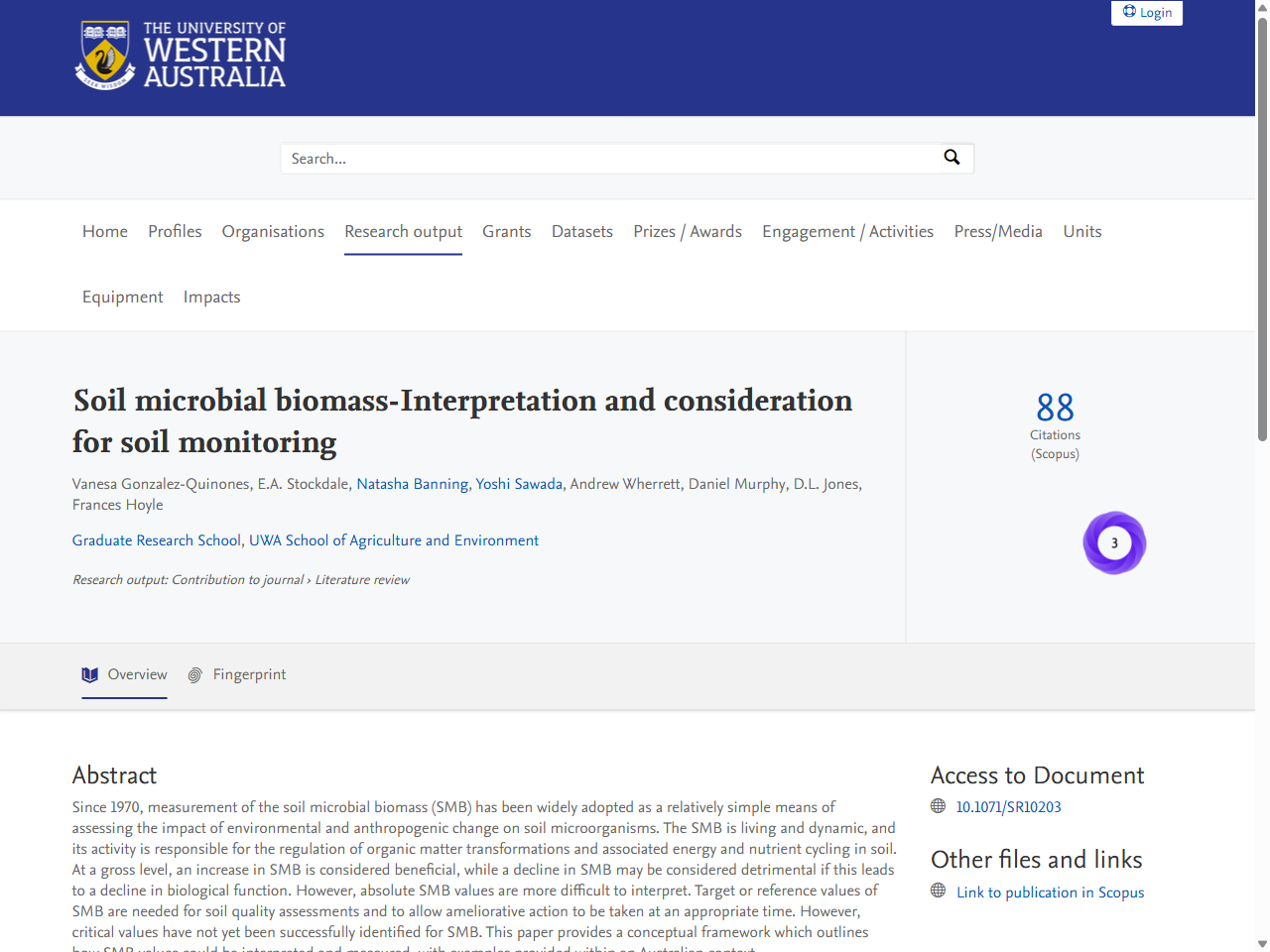Screen dimensions: 1270x952
Task: Switch to the Fingerprint tab
Action: [x=248, y=675]
